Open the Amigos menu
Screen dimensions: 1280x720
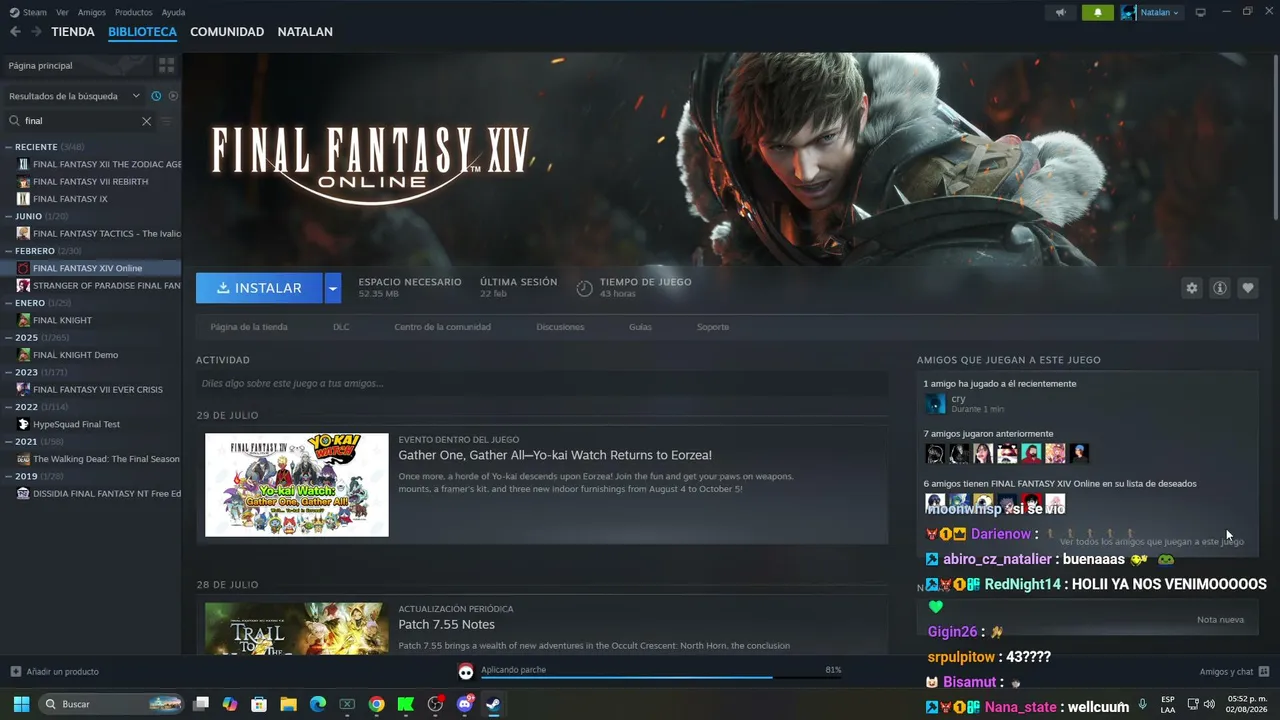point(91,13)
